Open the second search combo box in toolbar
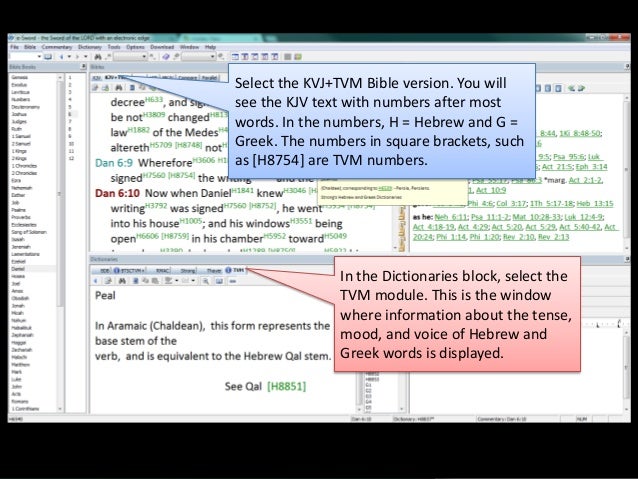Image resolution: width=638 pixels, height=479 pixels. [199, 57]
